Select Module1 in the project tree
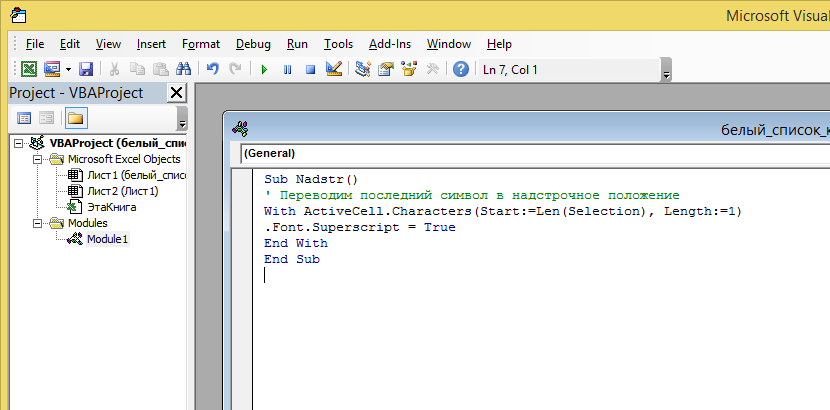This screenshot has height=410, width=830. (107, 239)
